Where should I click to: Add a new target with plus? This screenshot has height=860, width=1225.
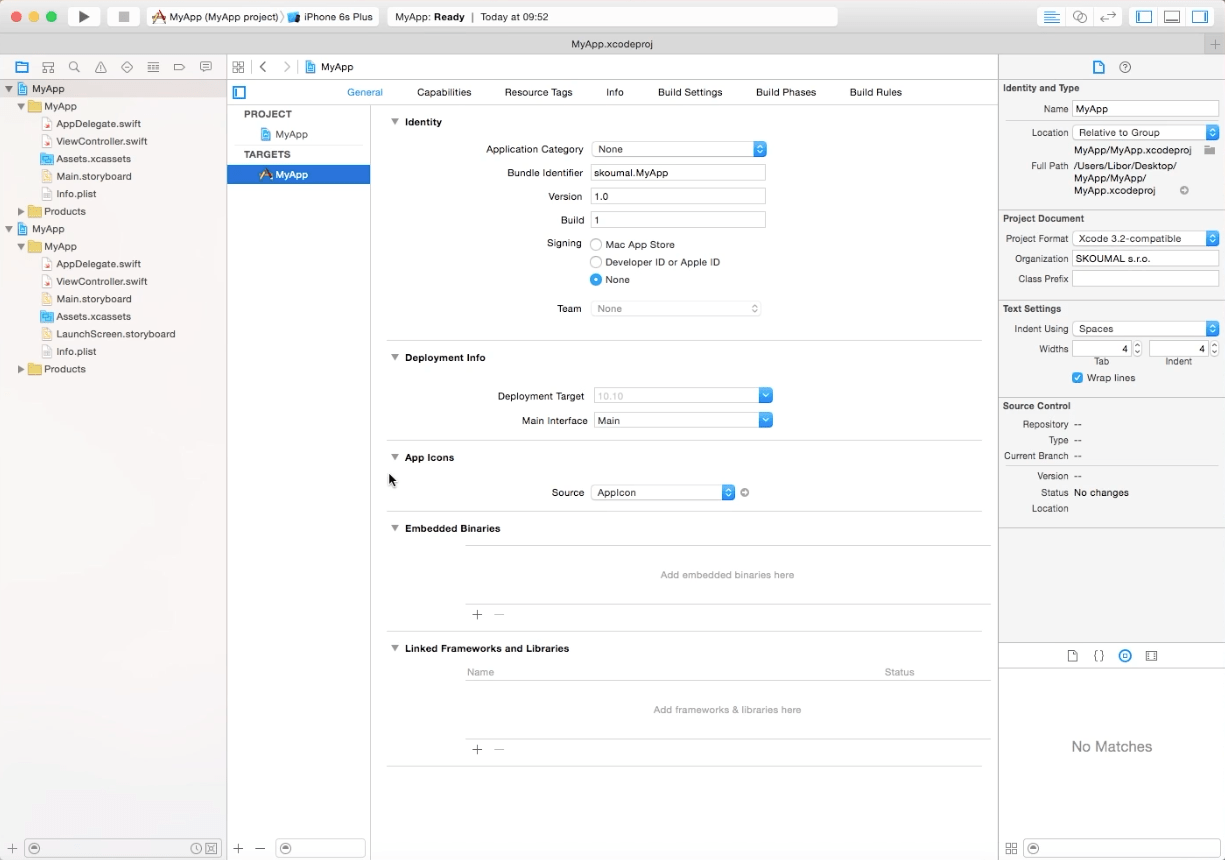239,848
